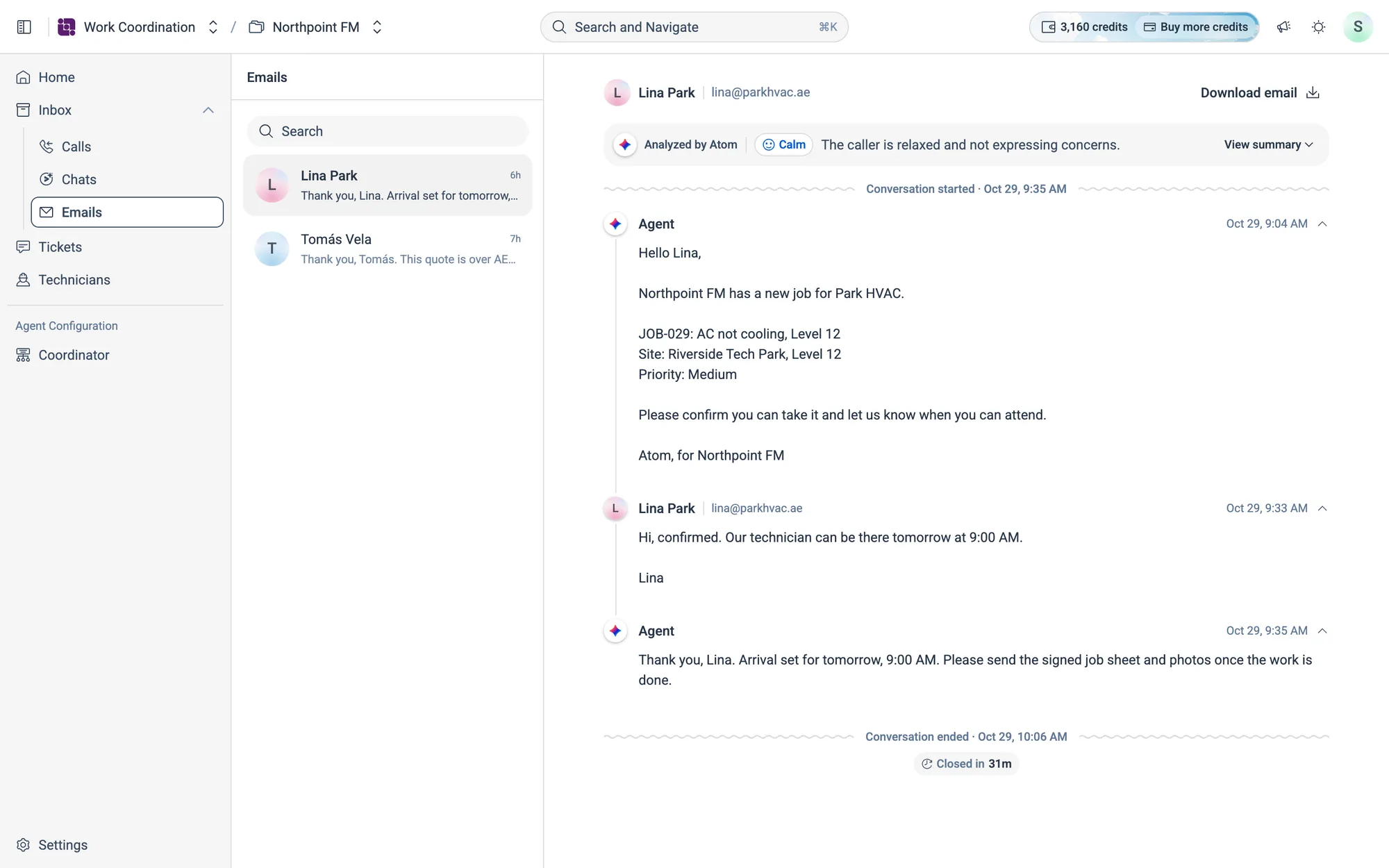Open the Lina Park email thread
Screen dimensions: 1389x868
[388, 185]
